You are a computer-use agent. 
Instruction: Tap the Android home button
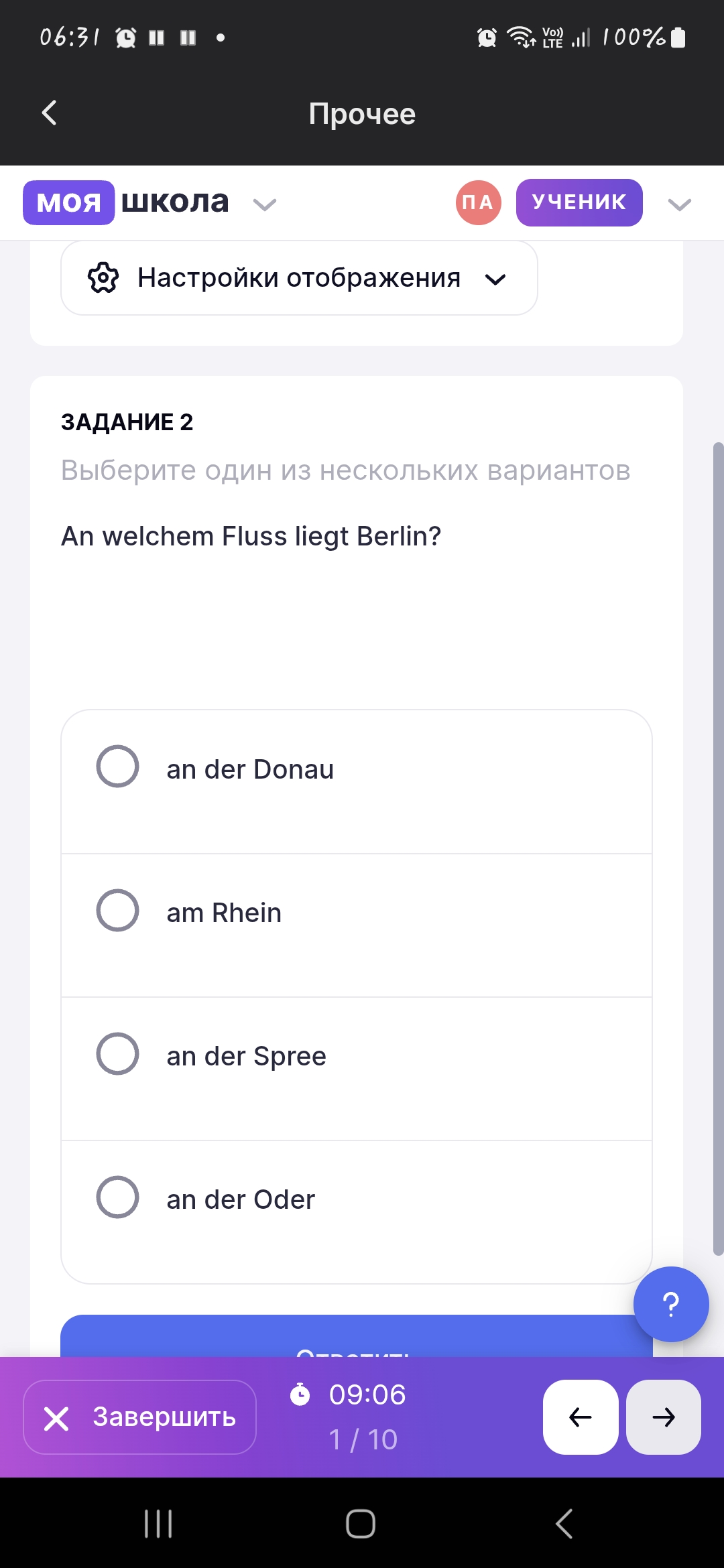[361, 1523]
